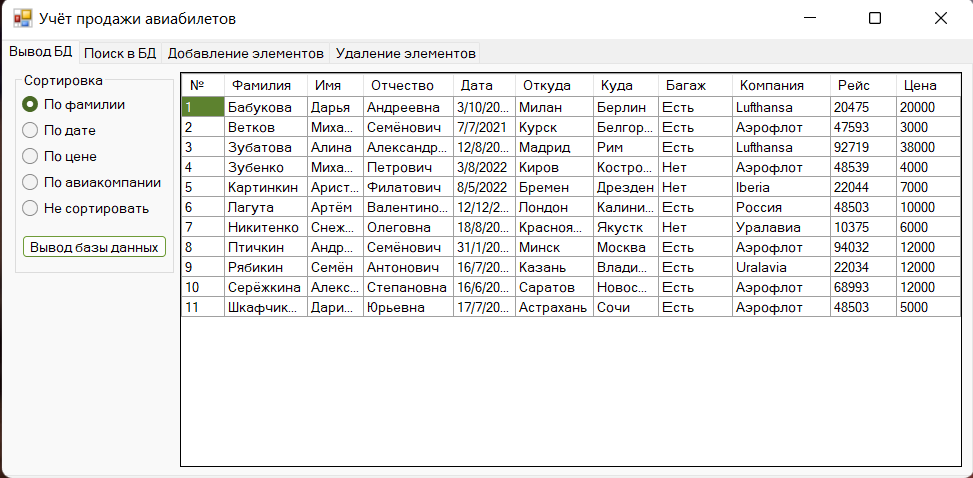Click the application icon in title bar
The height and width of the screenshot is (478, 973).
tap(22, 19)
